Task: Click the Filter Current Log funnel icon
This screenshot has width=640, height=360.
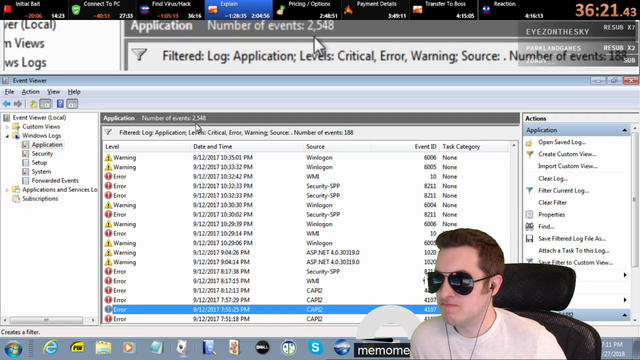Action: [529, 191]
